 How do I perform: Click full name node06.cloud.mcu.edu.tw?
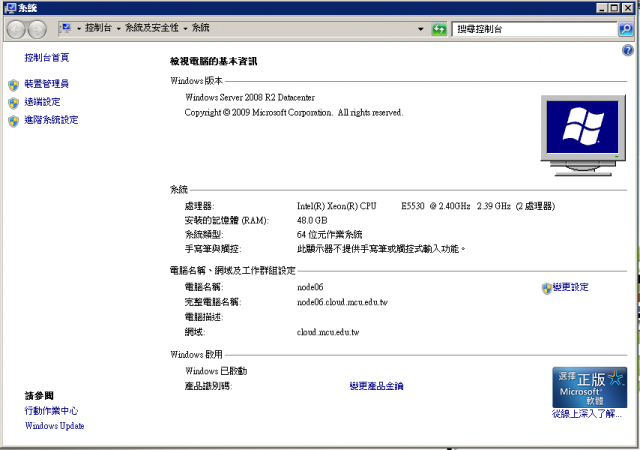click(342, 302)
